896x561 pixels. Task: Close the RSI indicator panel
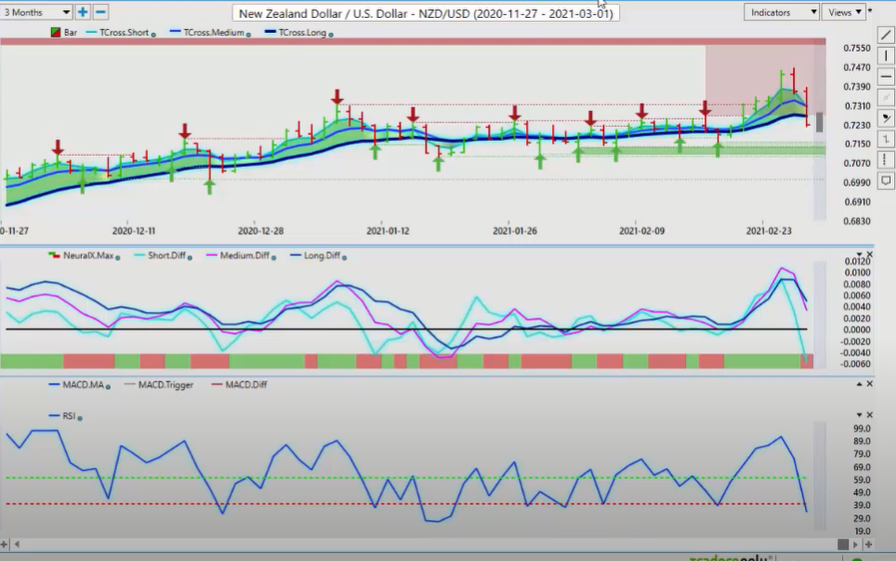click(x=870, y=415)
